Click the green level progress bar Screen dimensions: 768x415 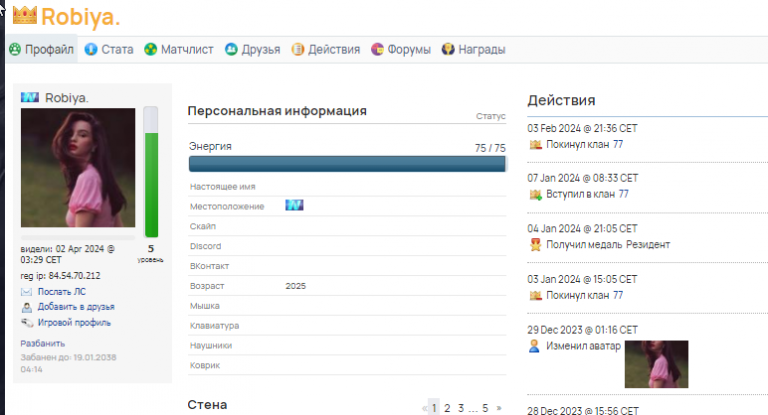tap(151, 172)
